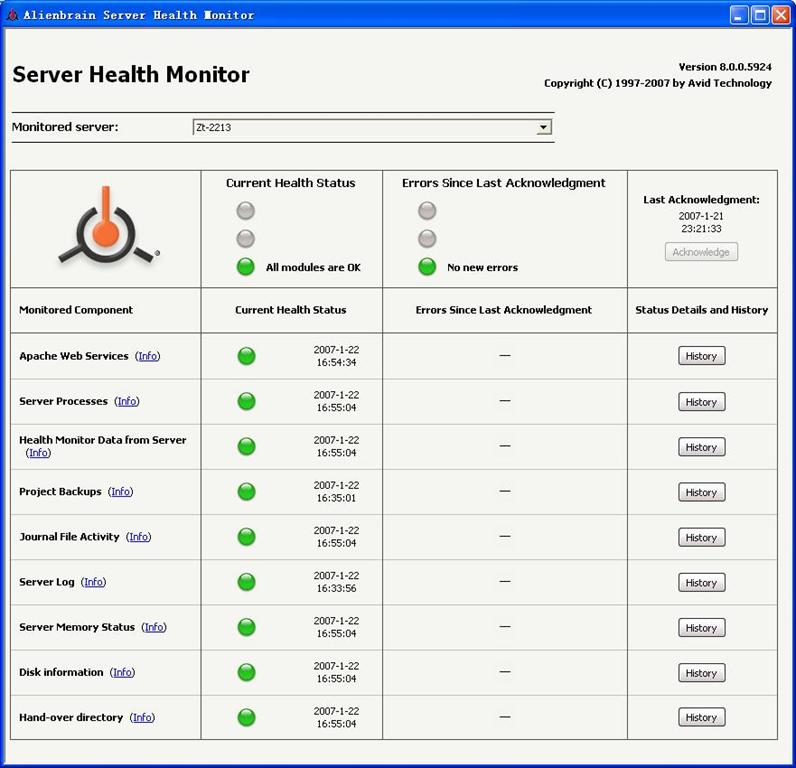Open the Info link for Disk information
Screen dimensions: 796x768
pyautogui.click(x=122, y=672)
